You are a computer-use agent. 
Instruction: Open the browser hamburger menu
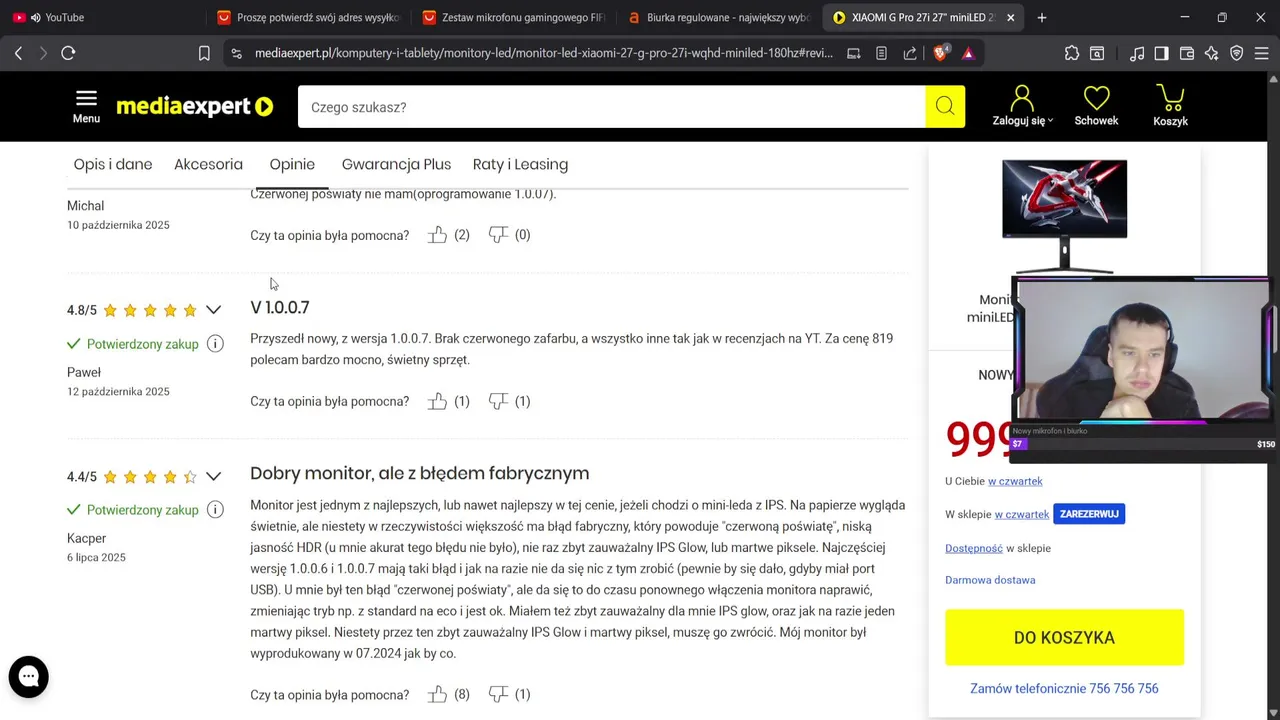tap(1262, 53)
